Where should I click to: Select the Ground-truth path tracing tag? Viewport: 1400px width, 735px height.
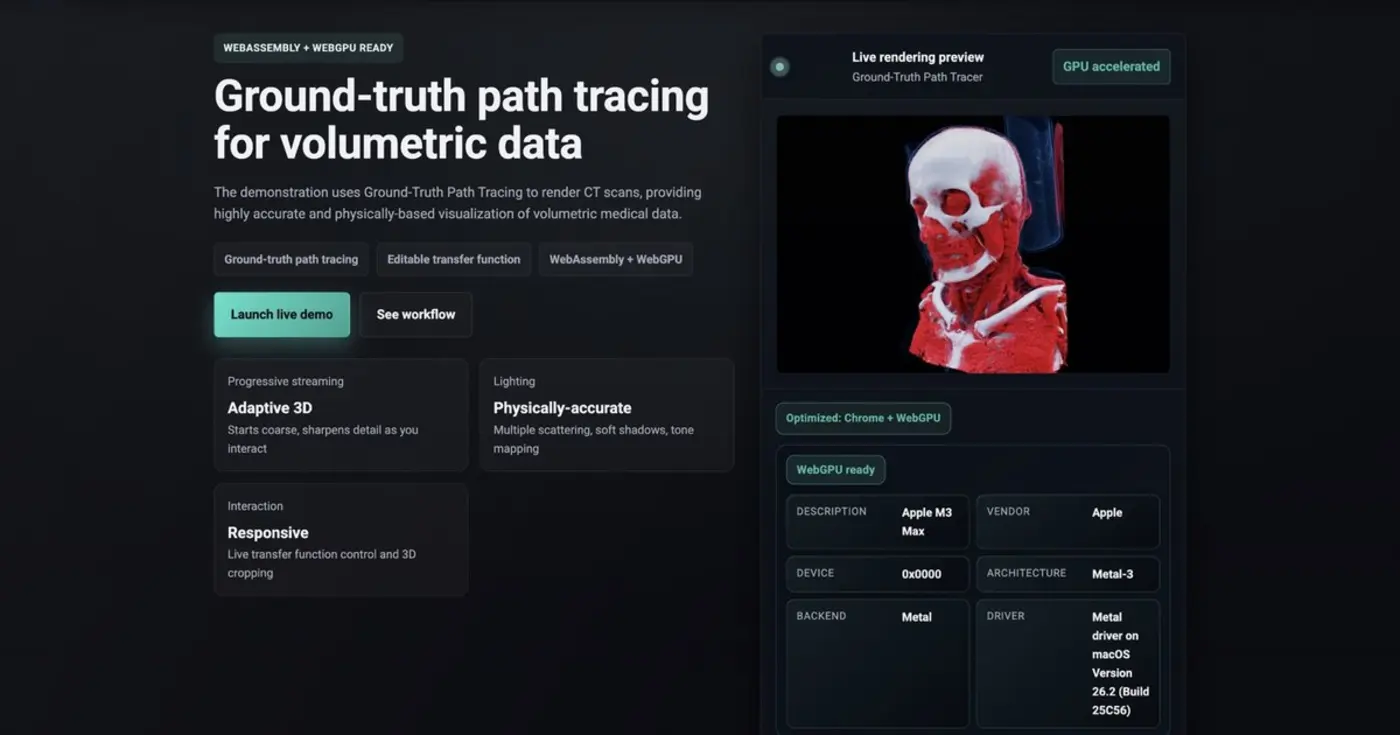tap(291, 259)
